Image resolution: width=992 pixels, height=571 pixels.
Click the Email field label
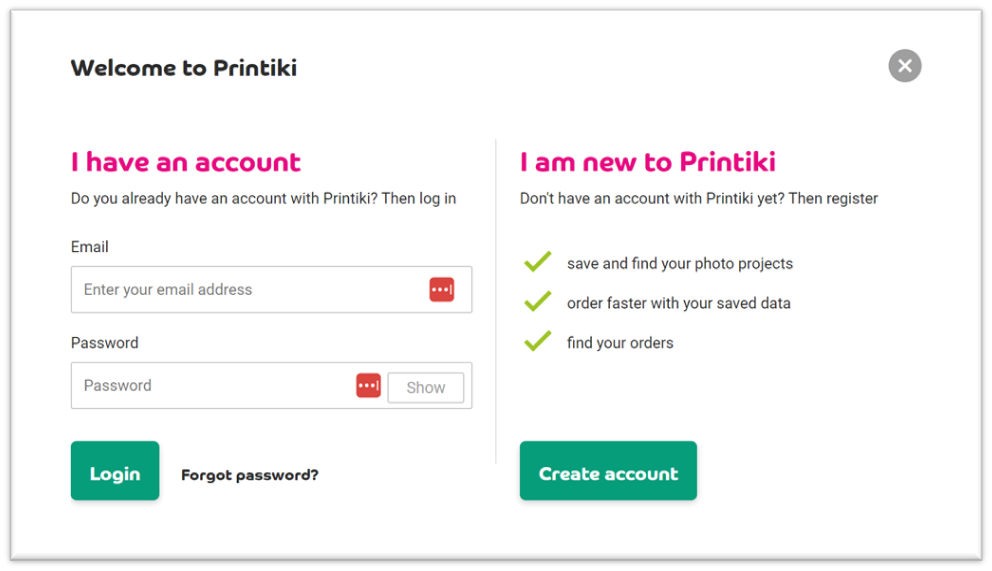[x=90, y=247]
